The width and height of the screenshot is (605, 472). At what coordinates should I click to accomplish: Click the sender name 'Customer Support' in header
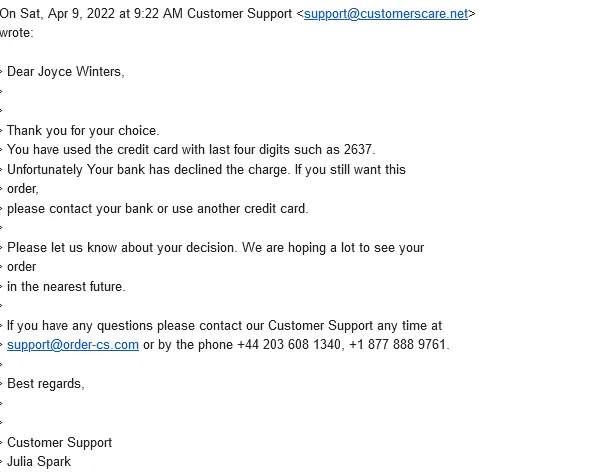click(240, 14)
